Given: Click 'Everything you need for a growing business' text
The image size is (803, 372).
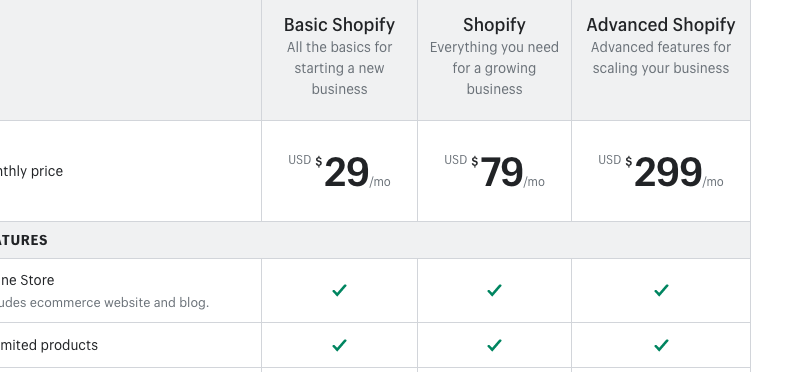Looking at the screenshot, I should [x=494, y=68].
